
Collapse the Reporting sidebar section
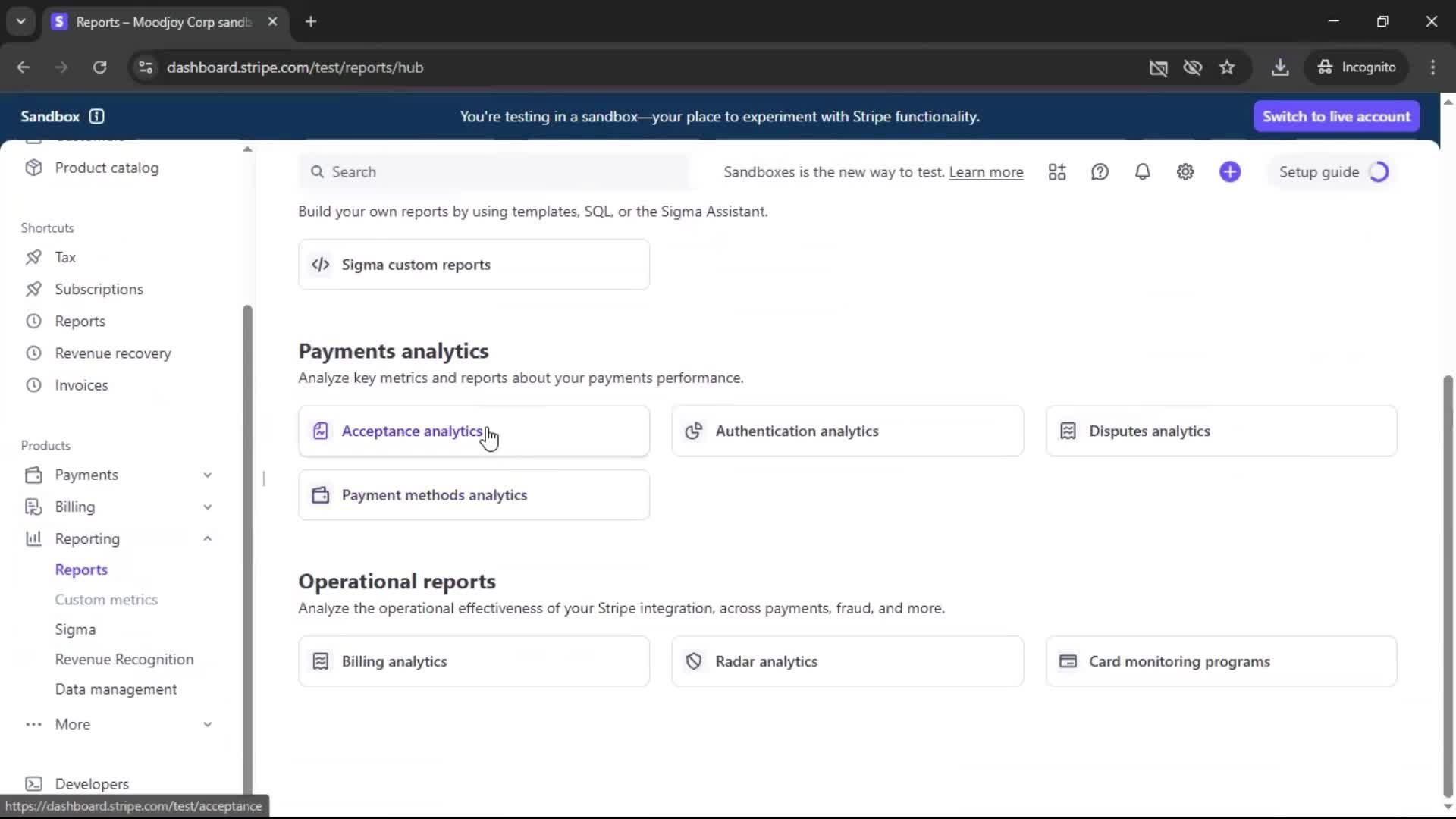click(207, 539)
